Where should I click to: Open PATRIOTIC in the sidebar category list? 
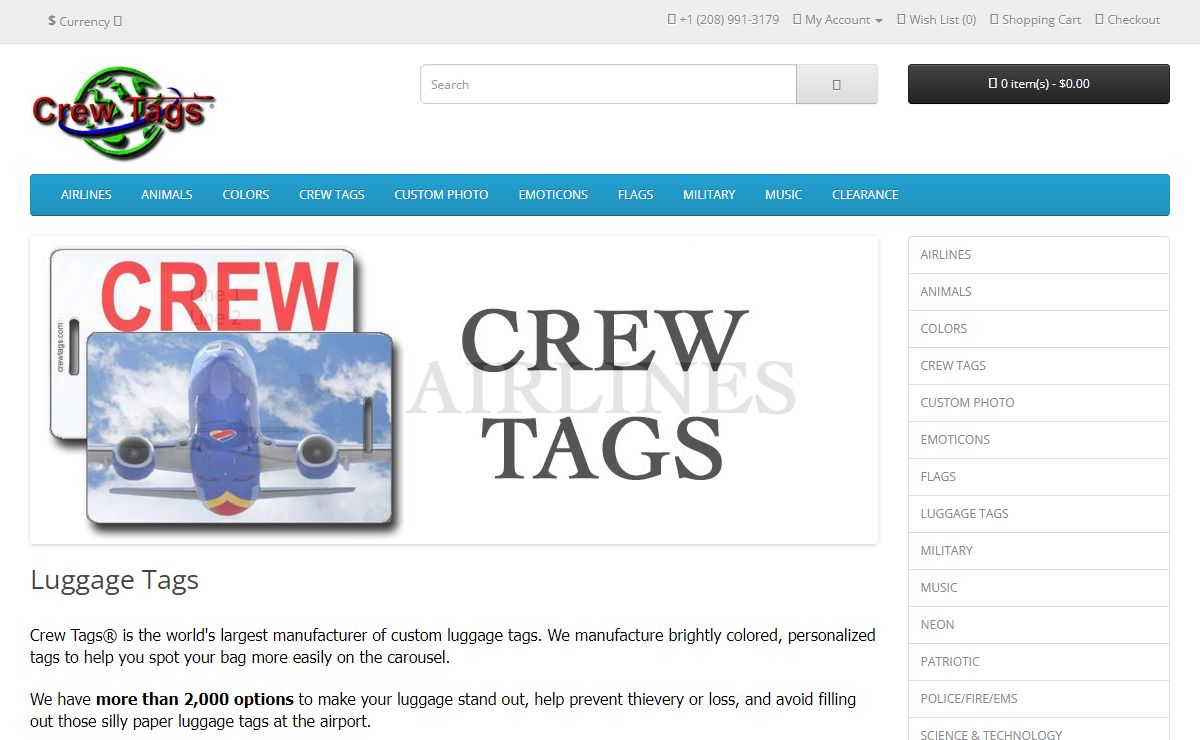coord(1038,662)
